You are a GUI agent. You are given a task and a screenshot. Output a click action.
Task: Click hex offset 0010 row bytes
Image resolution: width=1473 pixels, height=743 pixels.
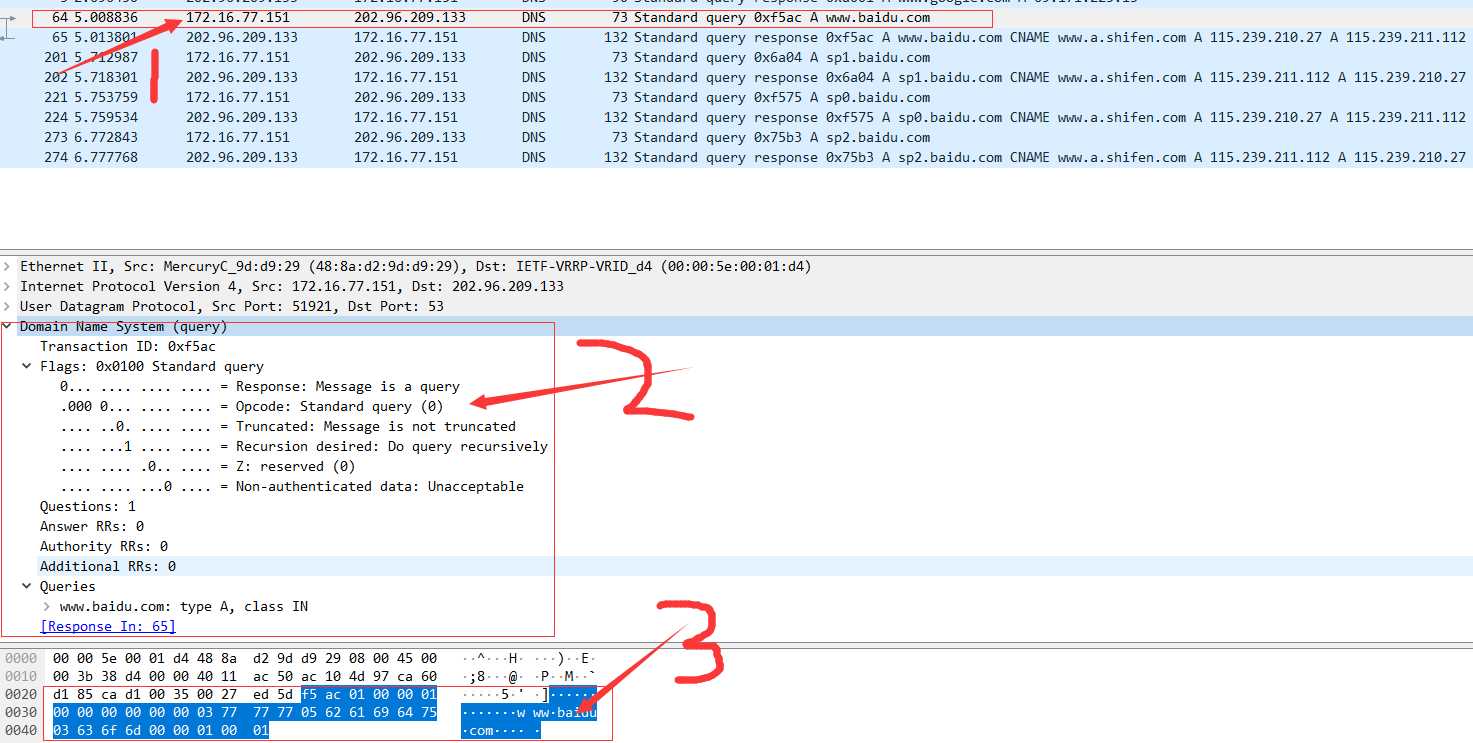click(x=245, y=676)
